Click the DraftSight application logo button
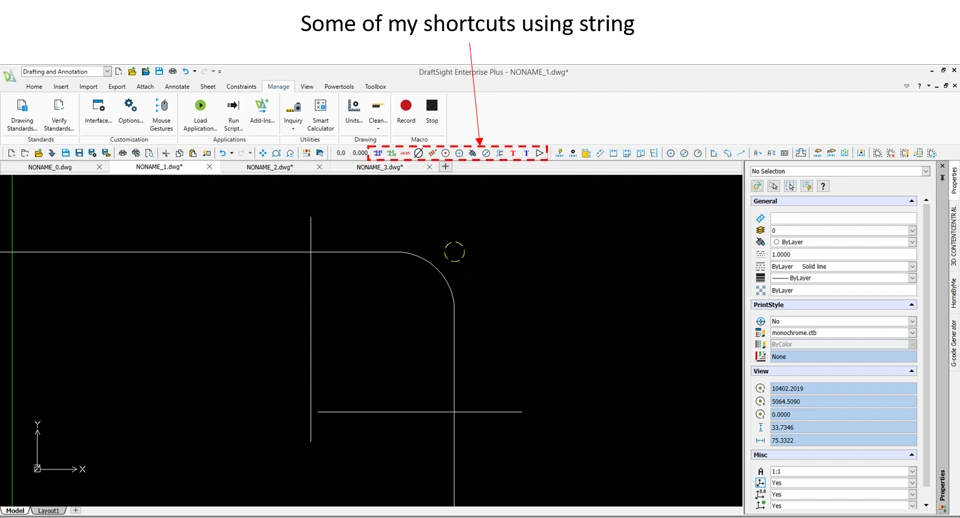 coord(9,76)
